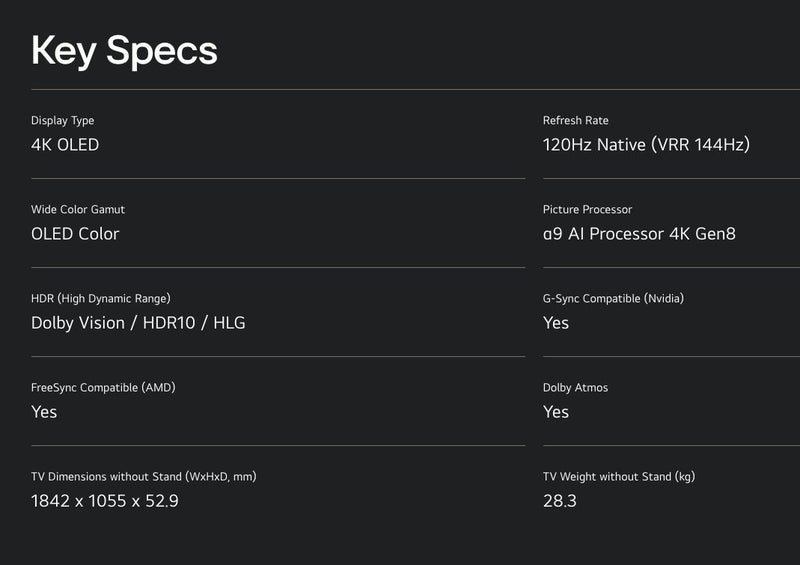Select the 120Hz Native (VRR 144Hz) value

646,145
